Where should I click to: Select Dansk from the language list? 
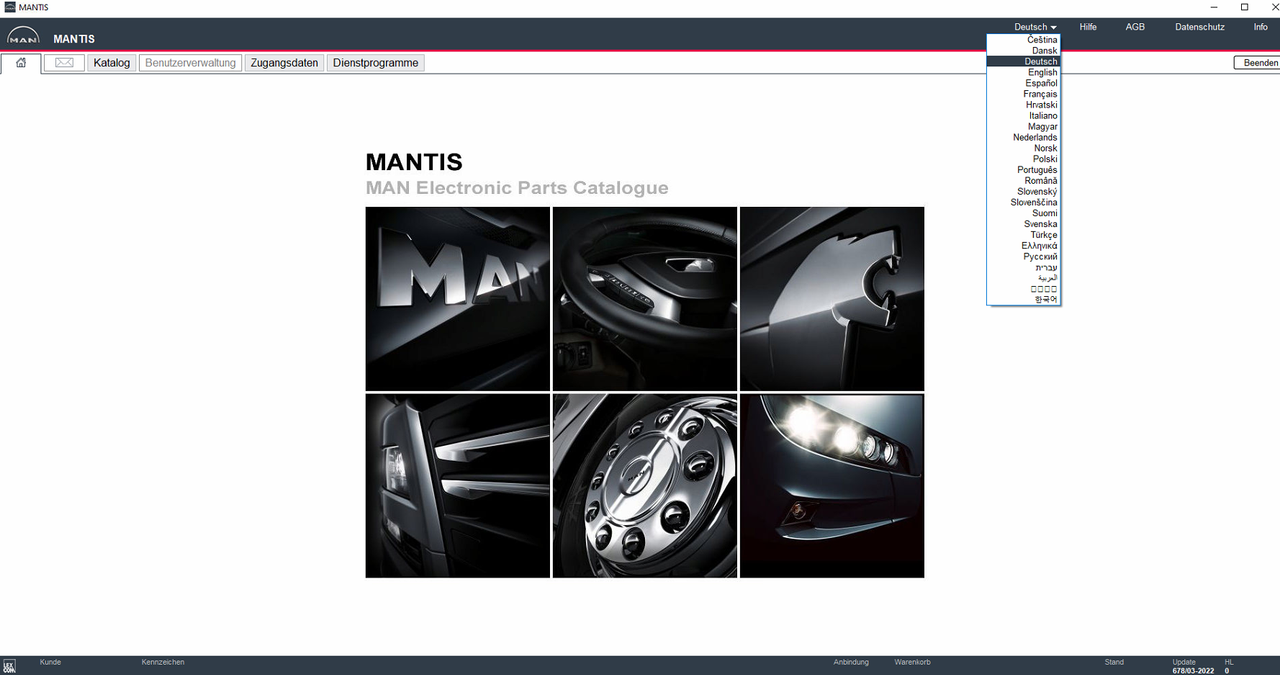1024,51
